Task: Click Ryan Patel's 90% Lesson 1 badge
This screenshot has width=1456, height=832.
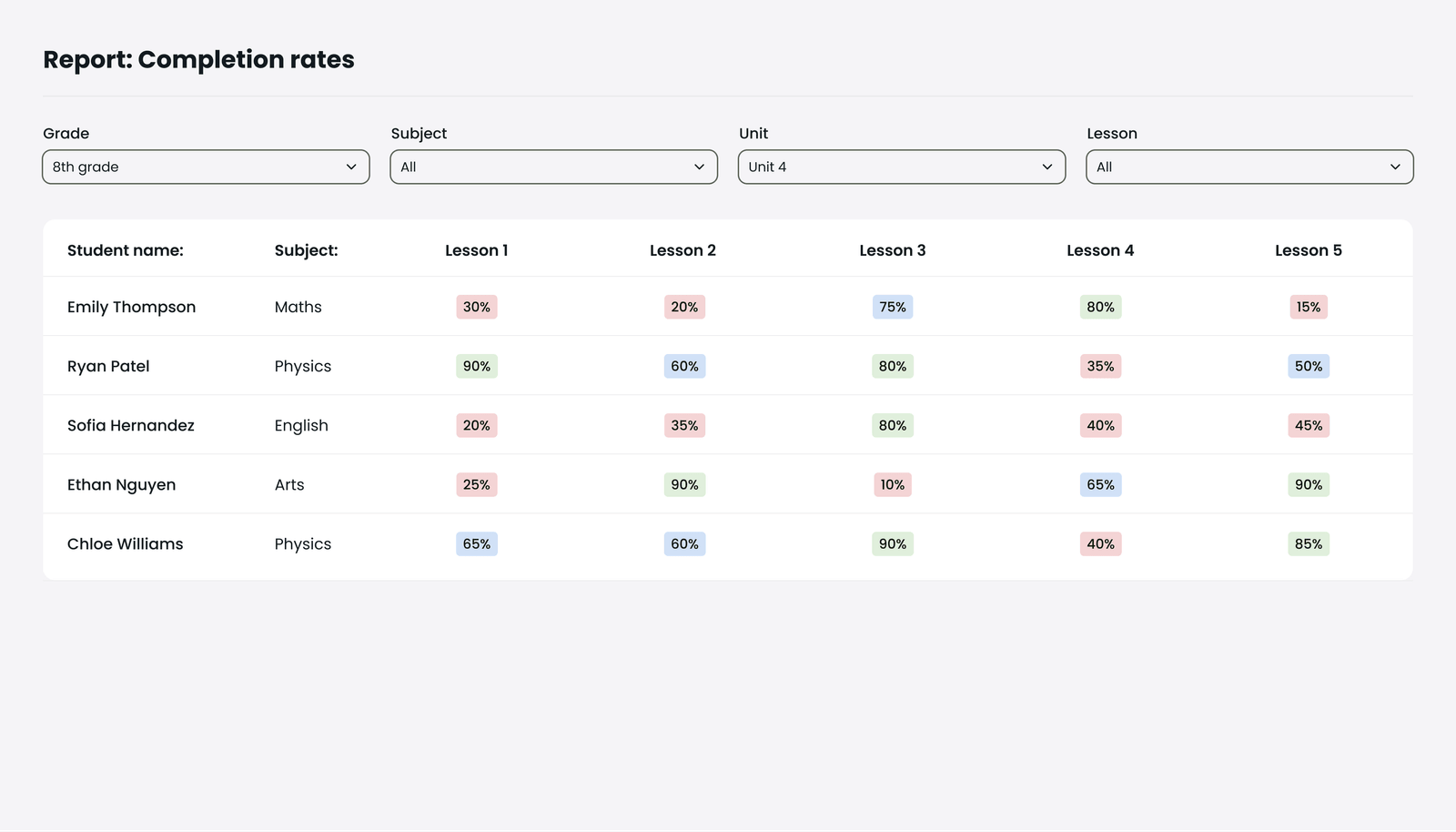Action: point(476,366)
